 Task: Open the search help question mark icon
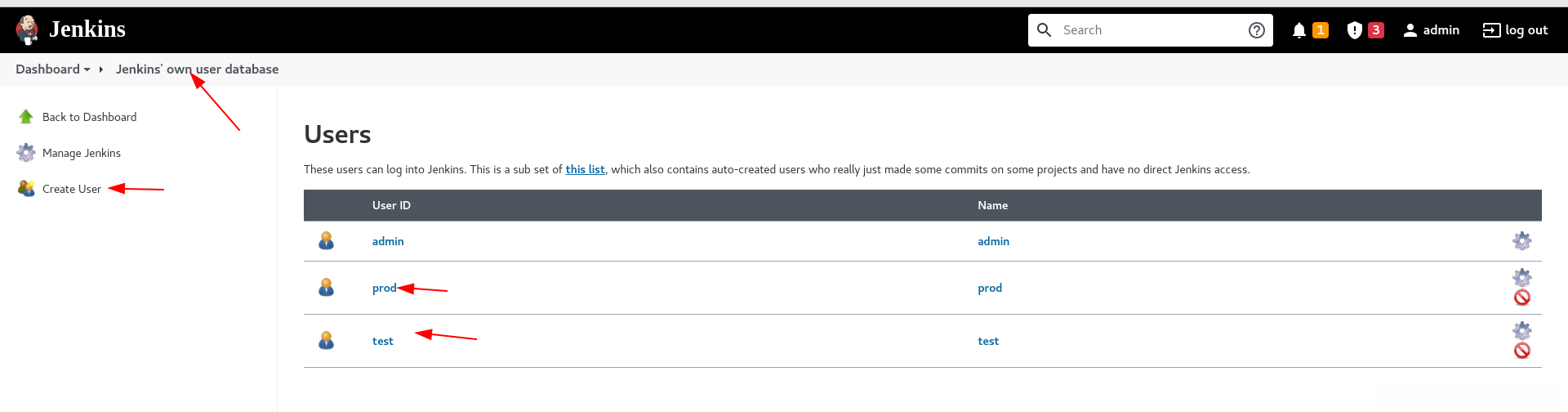click(x=1257, y=30)
